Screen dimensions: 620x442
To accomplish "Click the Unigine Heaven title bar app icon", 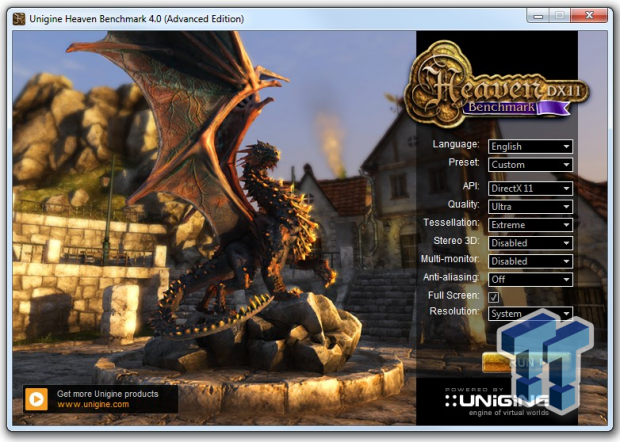I will point(19,19).
